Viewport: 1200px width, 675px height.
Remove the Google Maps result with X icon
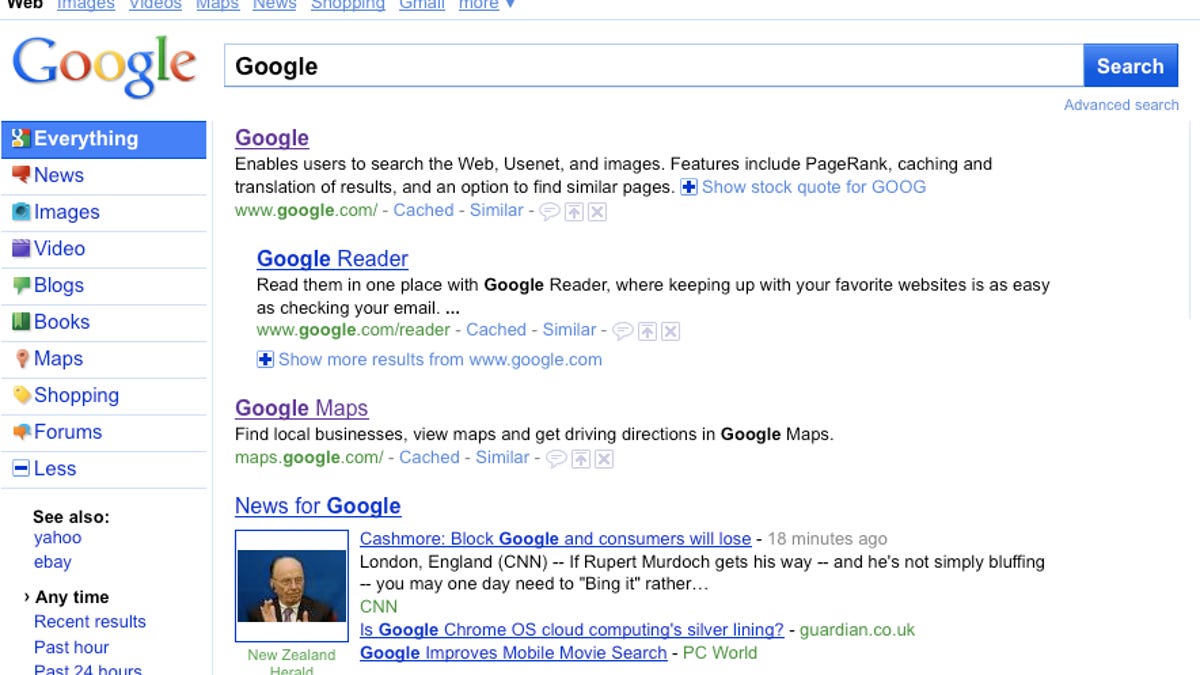coord(603,459)
